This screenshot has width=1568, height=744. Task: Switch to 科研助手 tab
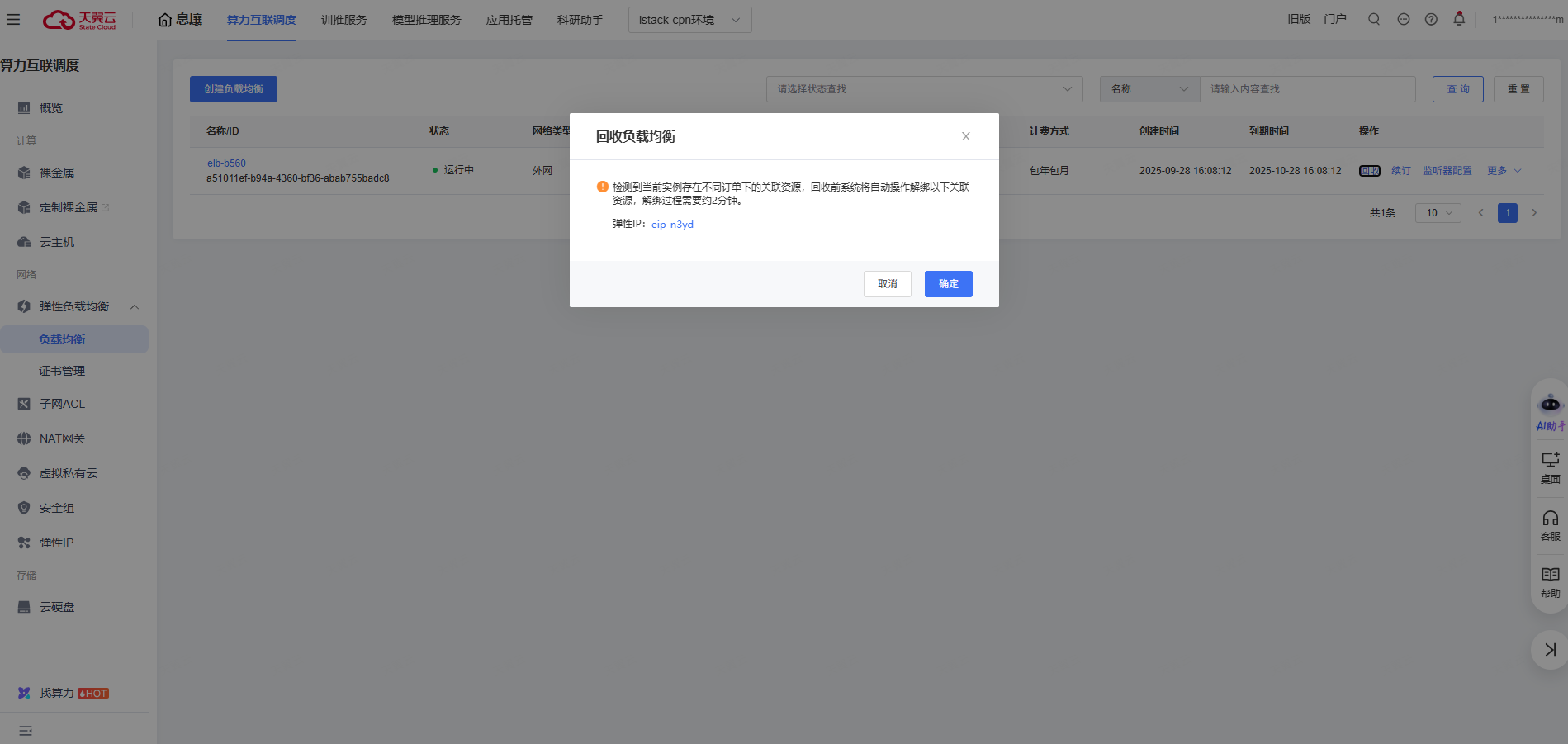(x=580, y=20)
